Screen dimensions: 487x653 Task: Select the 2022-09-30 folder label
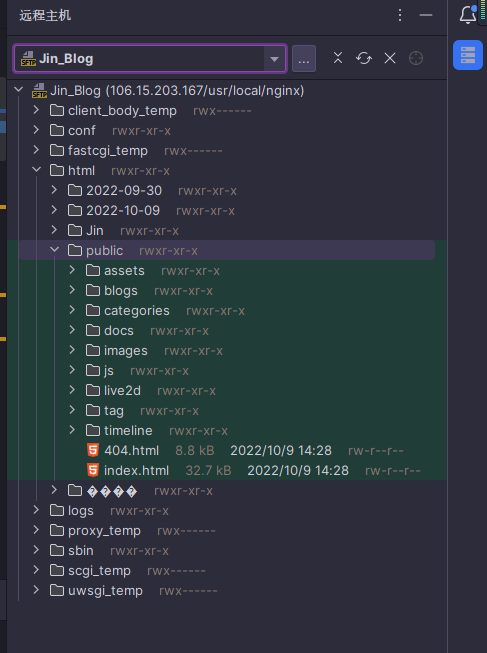(124, 190)
